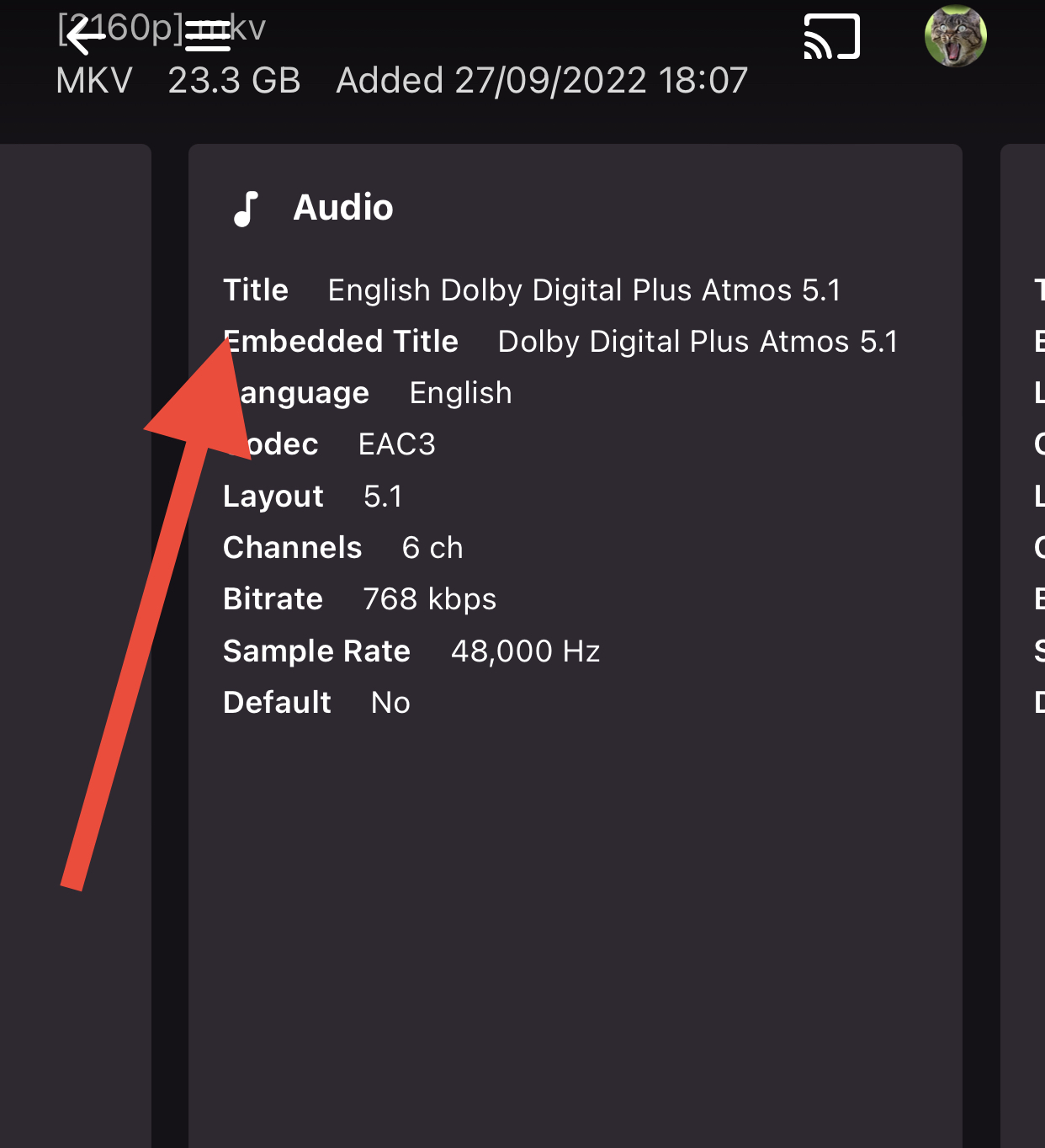Tap the Added 27/09/2022 18:07 date
The image size is (1045, 1148).
tap(542, 81)
